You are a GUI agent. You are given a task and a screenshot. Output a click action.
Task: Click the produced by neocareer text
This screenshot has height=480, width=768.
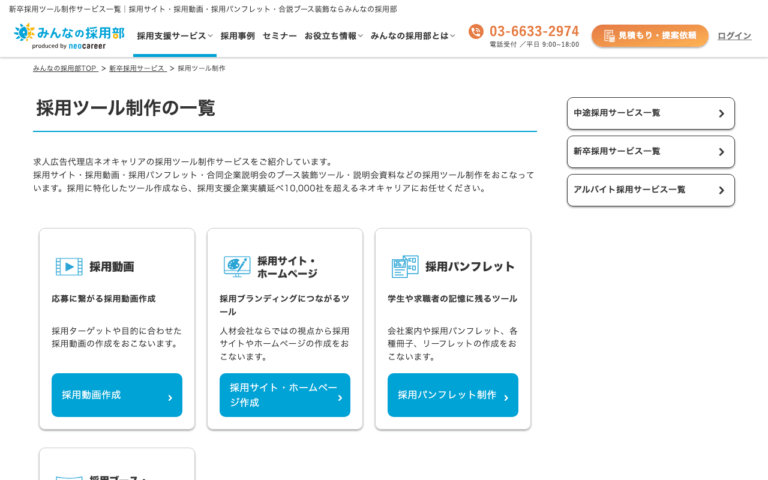click(x=69, y=46)
